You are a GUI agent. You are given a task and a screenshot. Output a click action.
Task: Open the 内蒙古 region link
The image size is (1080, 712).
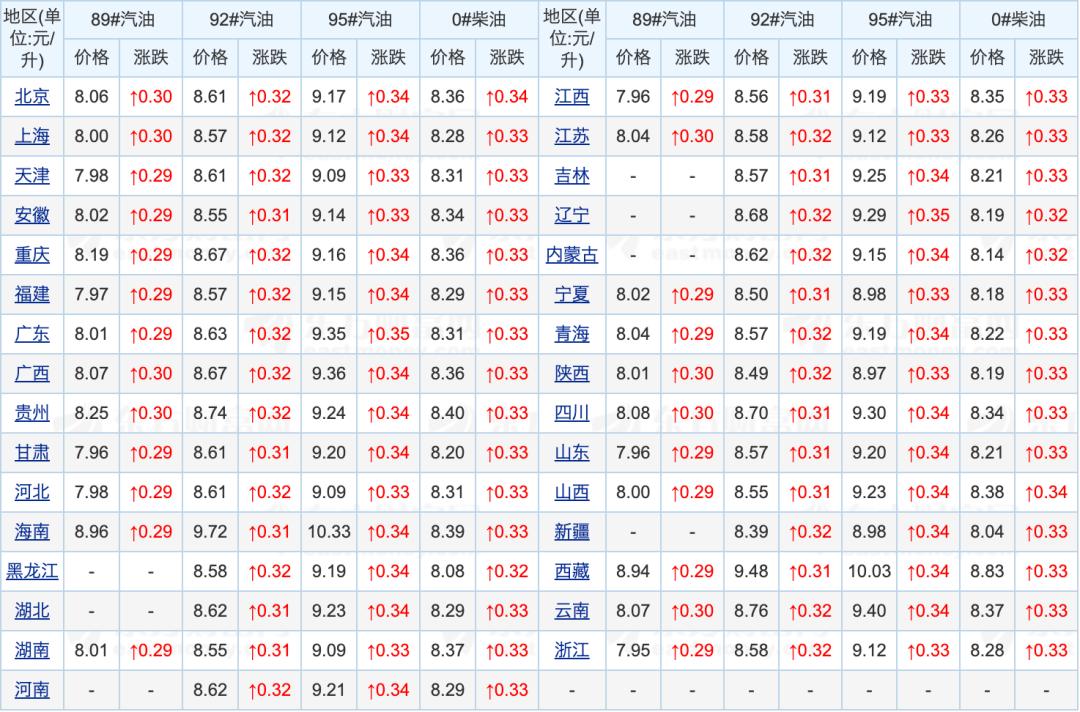572,255
